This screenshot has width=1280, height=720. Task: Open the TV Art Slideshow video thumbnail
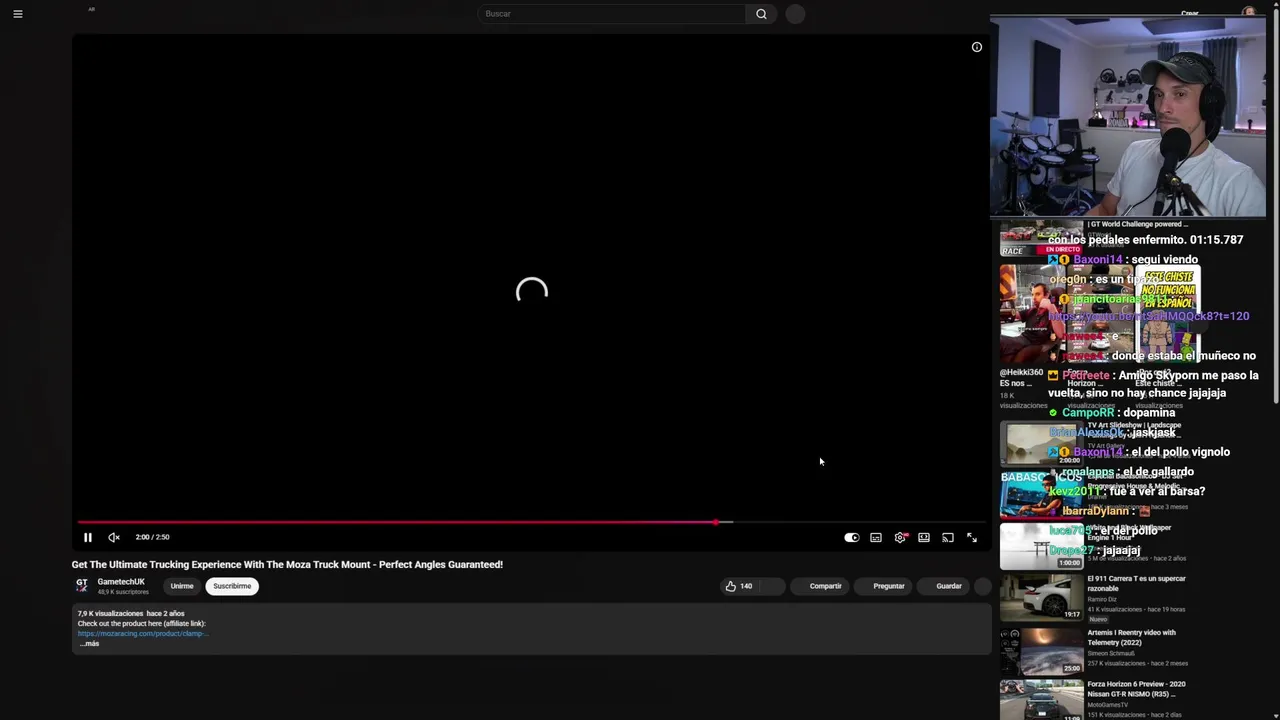(x=1041, y=444)
